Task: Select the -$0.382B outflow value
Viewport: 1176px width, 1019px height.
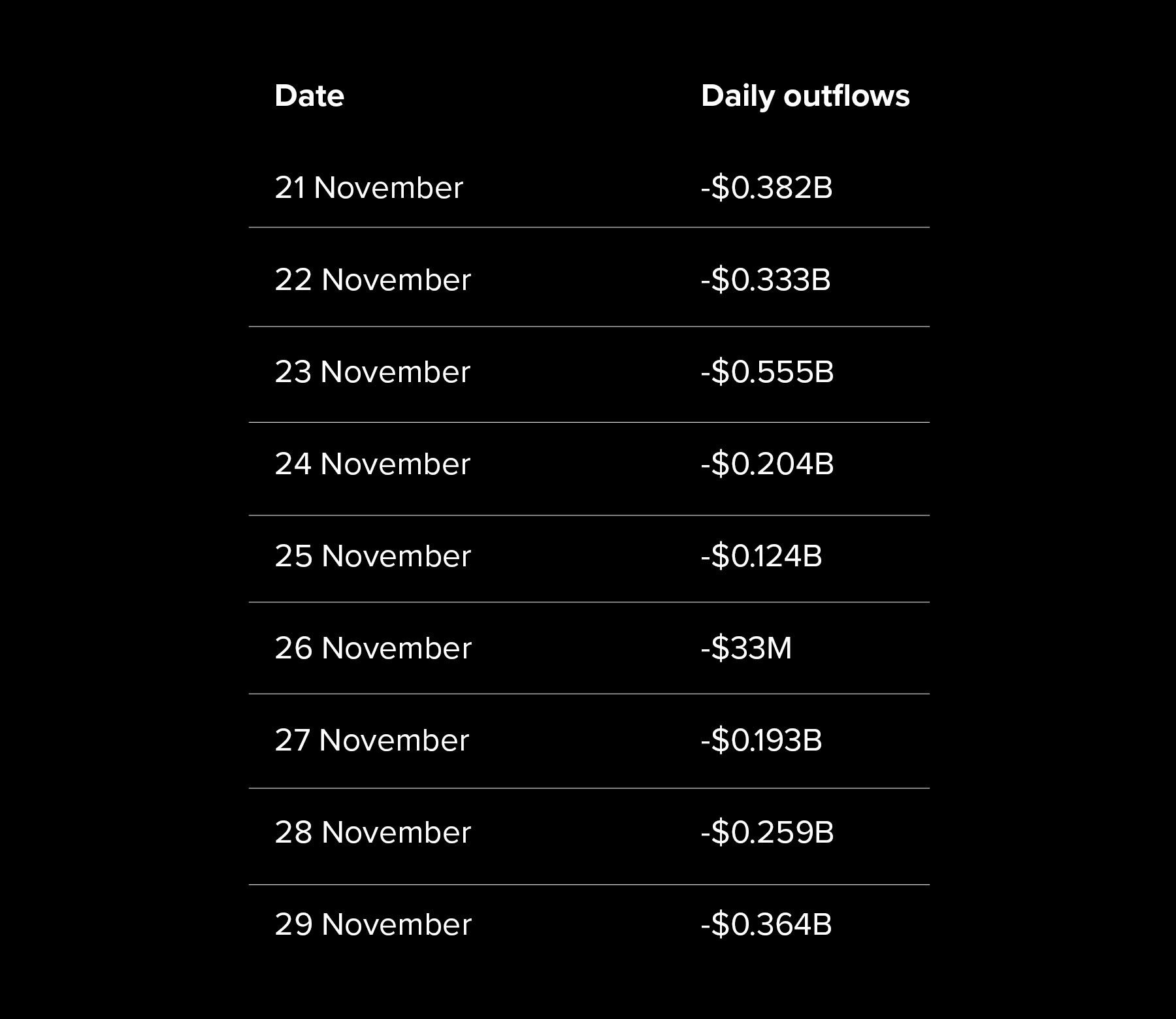Action: 766,188
